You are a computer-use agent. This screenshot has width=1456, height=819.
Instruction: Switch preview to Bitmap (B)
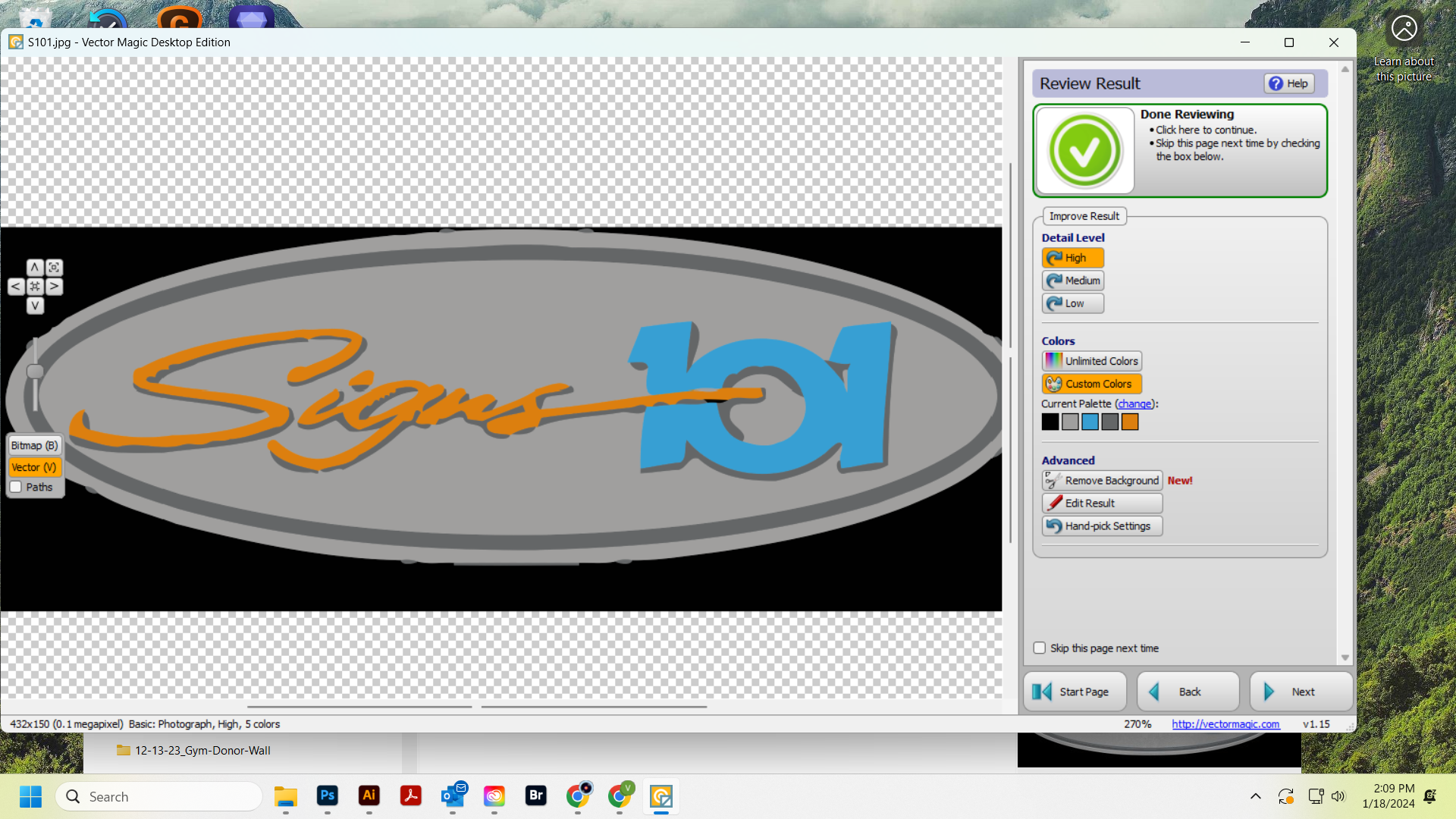34,446
